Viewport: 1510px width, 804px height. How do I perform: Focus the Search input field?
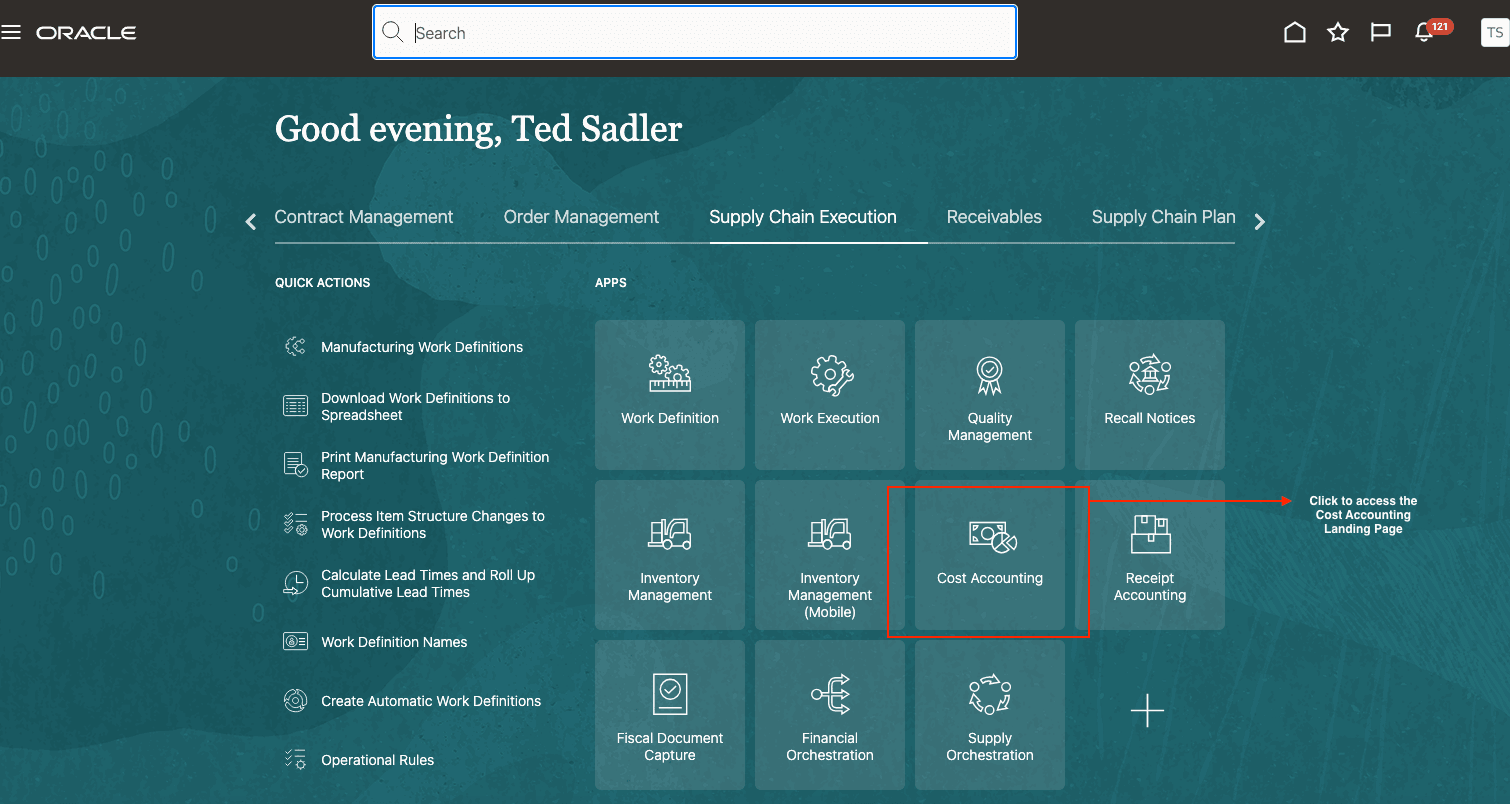click(x=695, y=33)
